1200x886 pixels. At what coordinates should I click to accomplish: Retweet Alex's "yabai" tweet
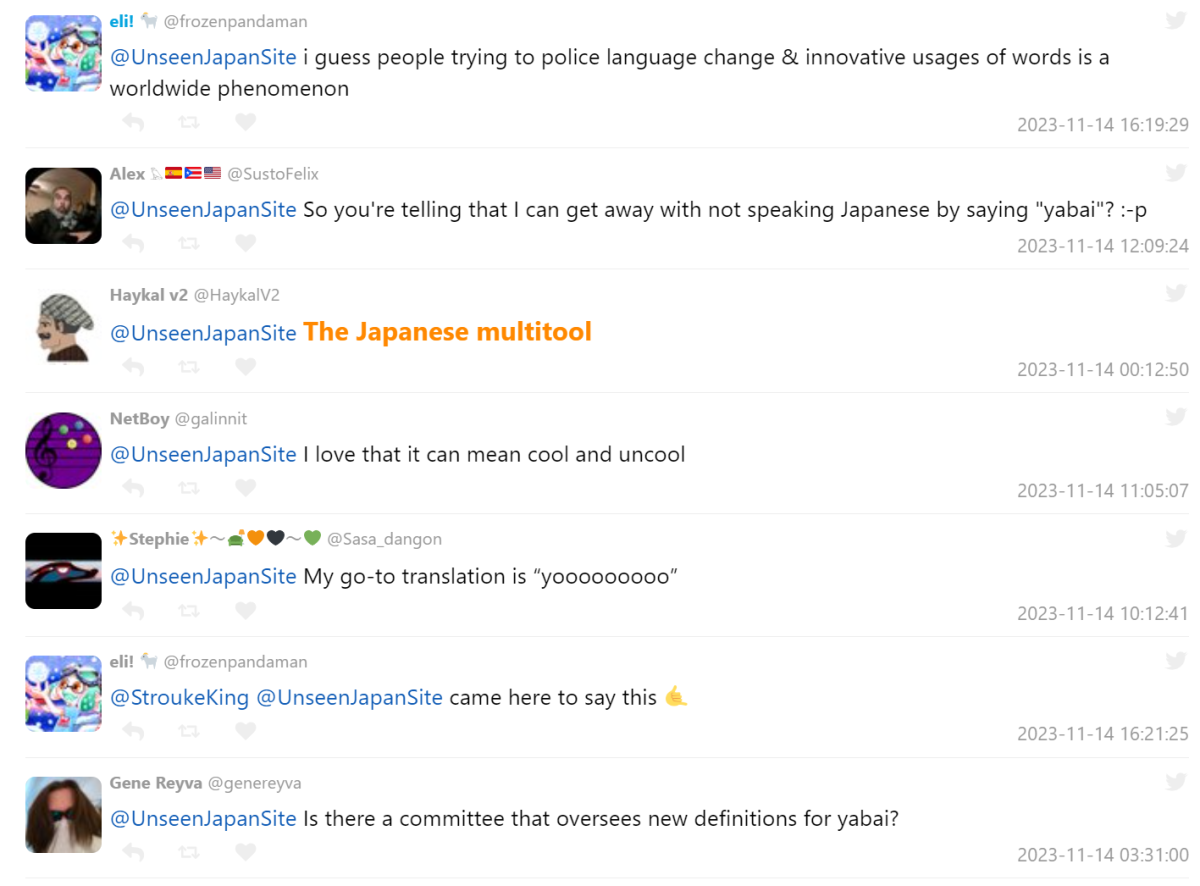(188, 243)
